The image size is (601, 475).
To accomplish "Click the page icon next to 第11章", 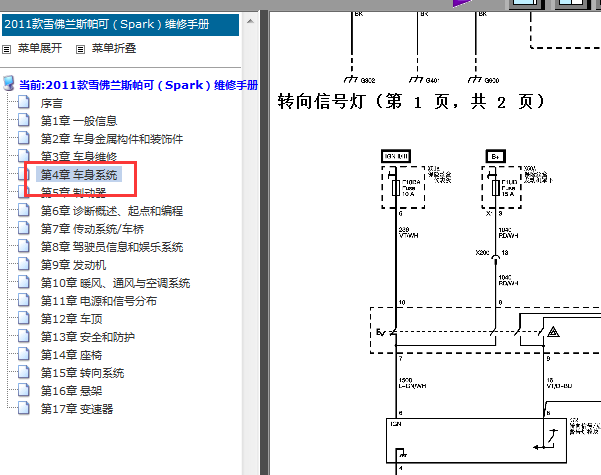I will pos(24,300).
